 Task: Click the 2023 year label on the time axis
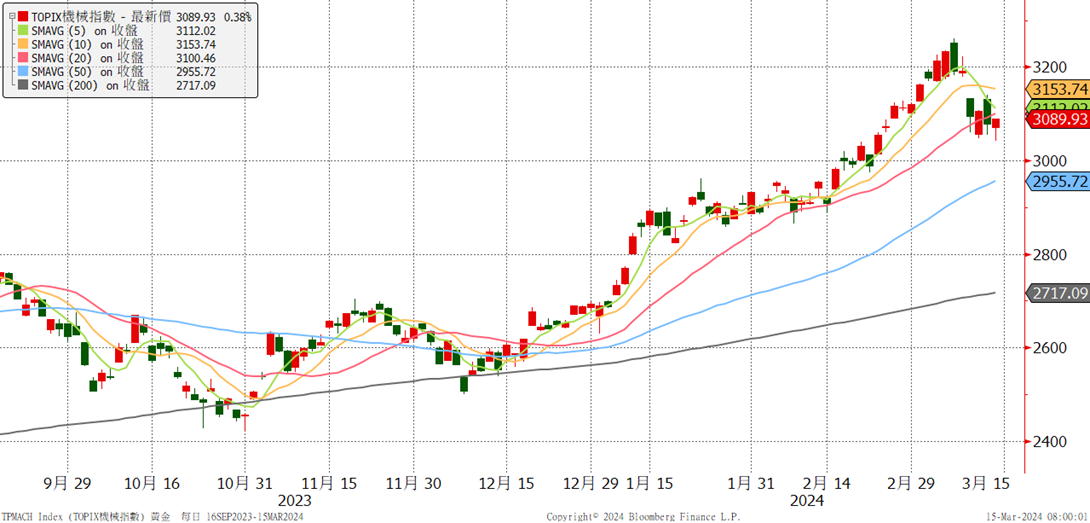tap(294, 501)
